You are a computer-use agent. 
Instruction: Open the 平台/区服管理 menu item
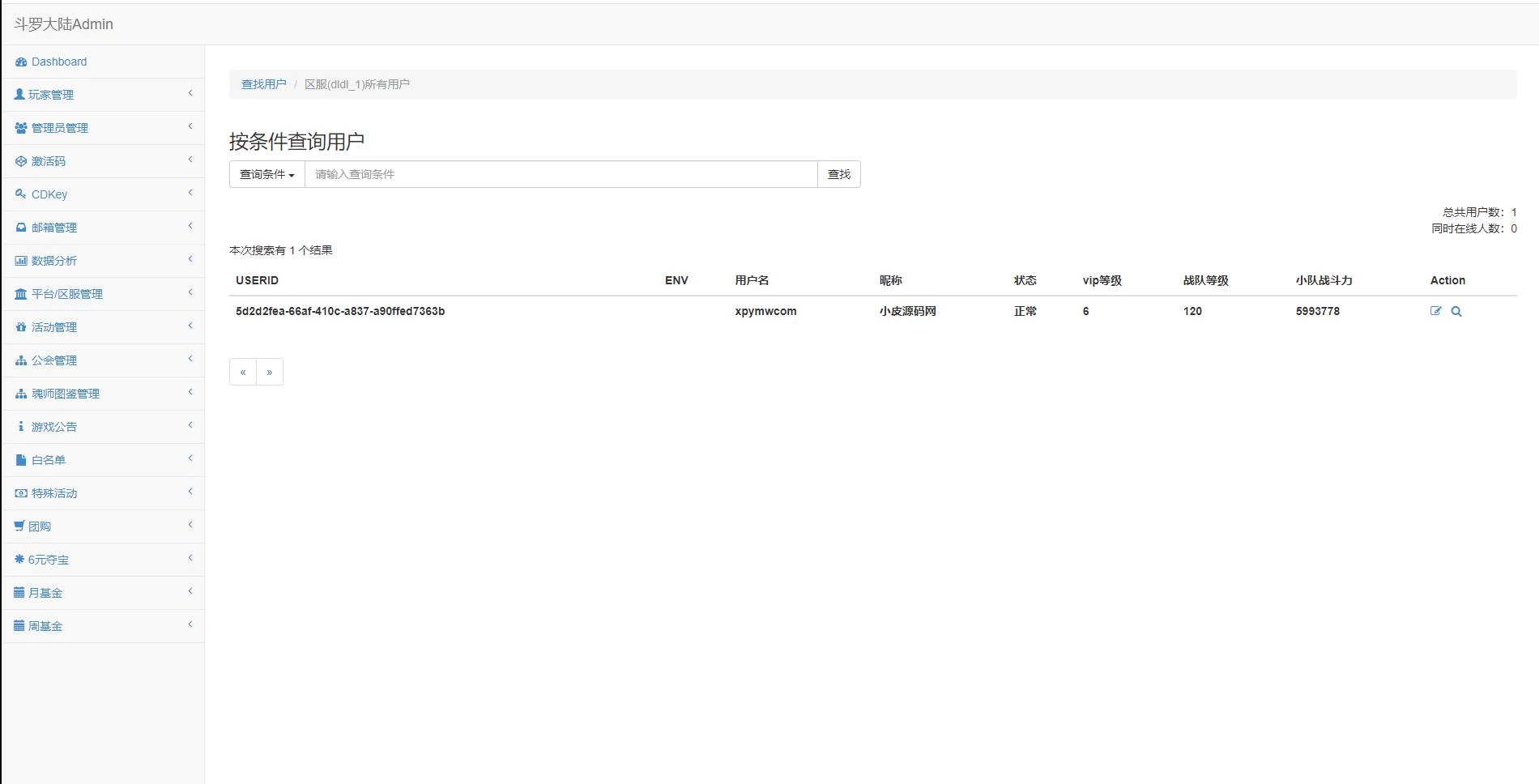(x=67, y=294)
